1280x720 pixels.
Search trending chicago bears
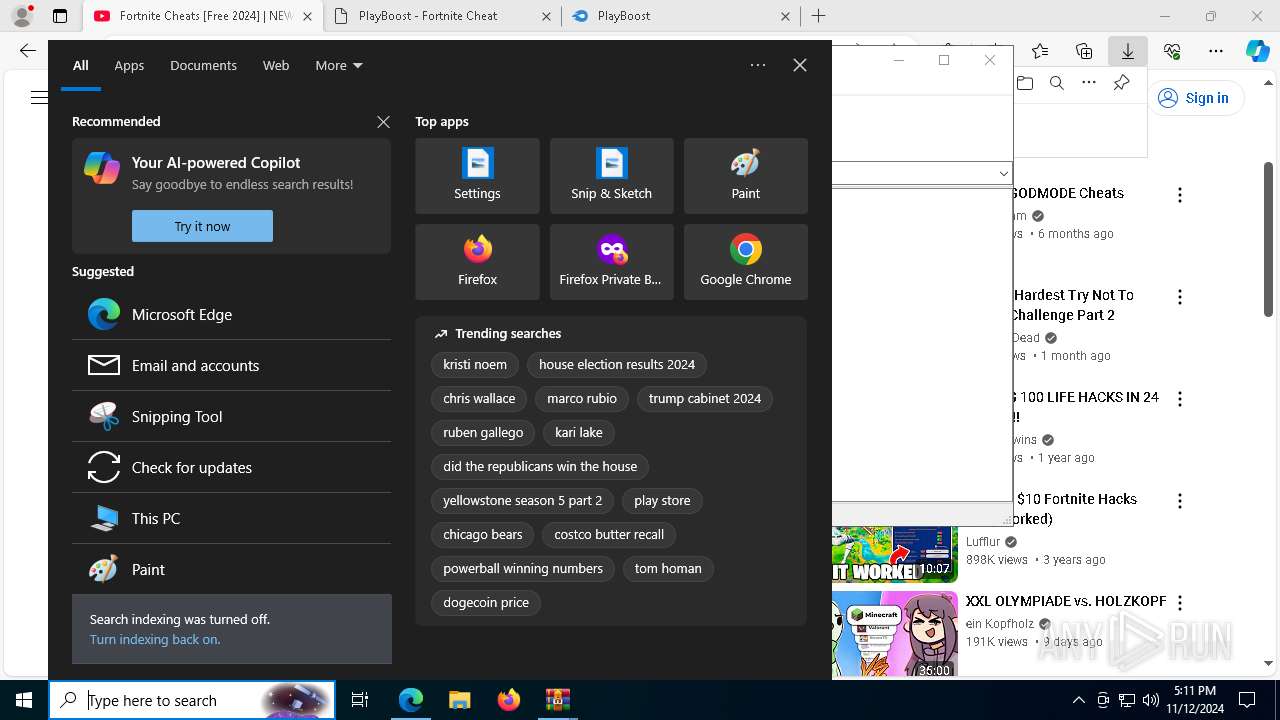(483, 534)
